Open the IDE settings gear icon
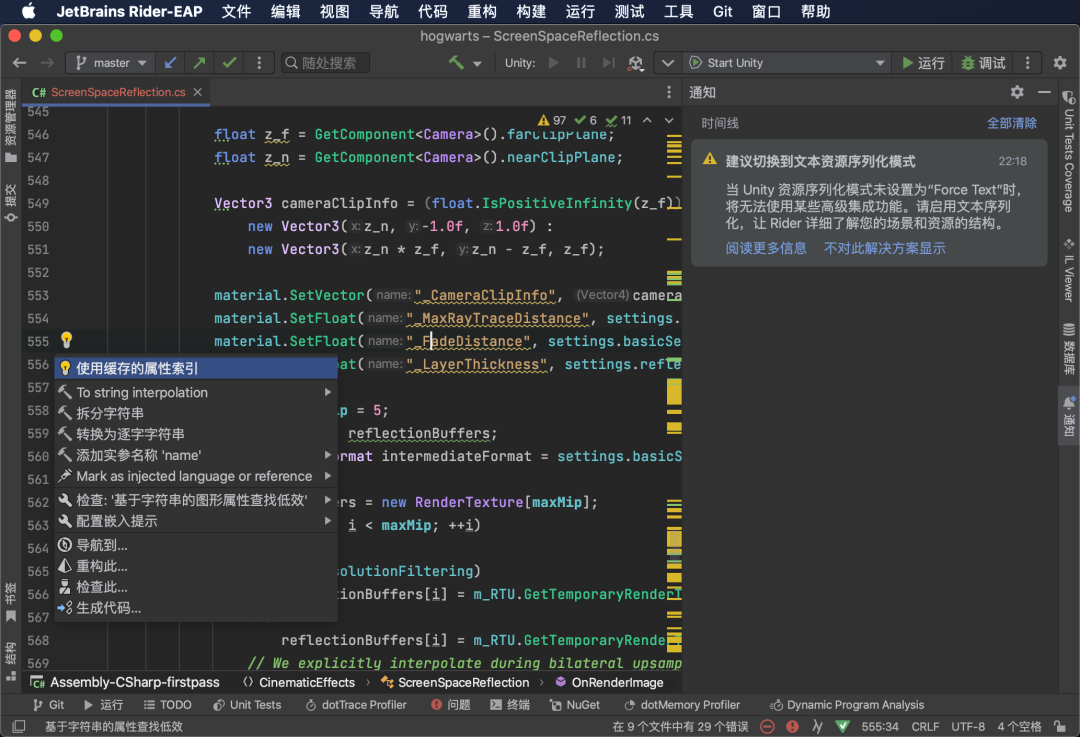Image resolution: width=1080 pixels, height=737 pixels. coord(1060,63)
